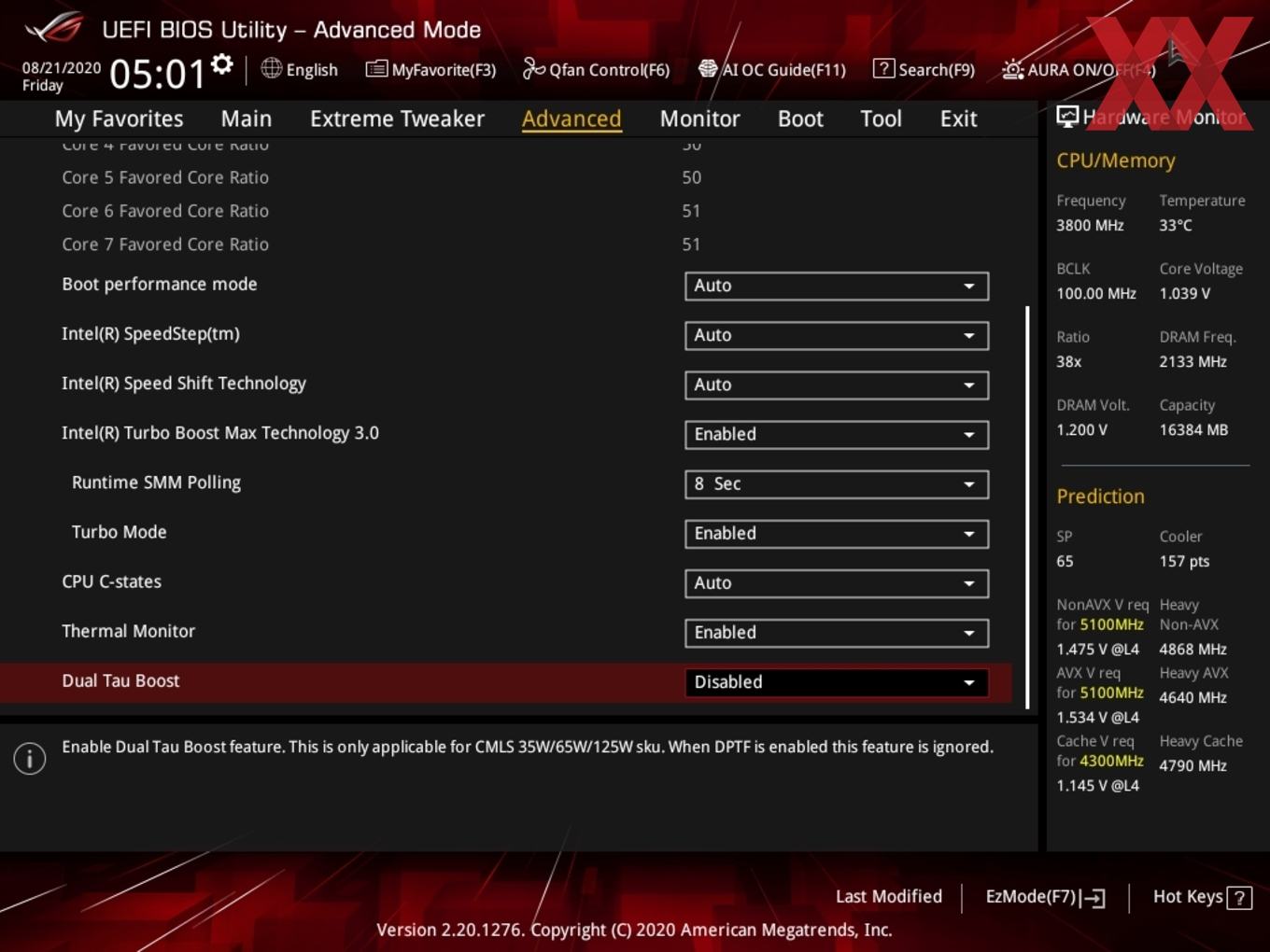Open the clock settings gear icon
Screen dimensions: 1270x952
coord(222,64)
